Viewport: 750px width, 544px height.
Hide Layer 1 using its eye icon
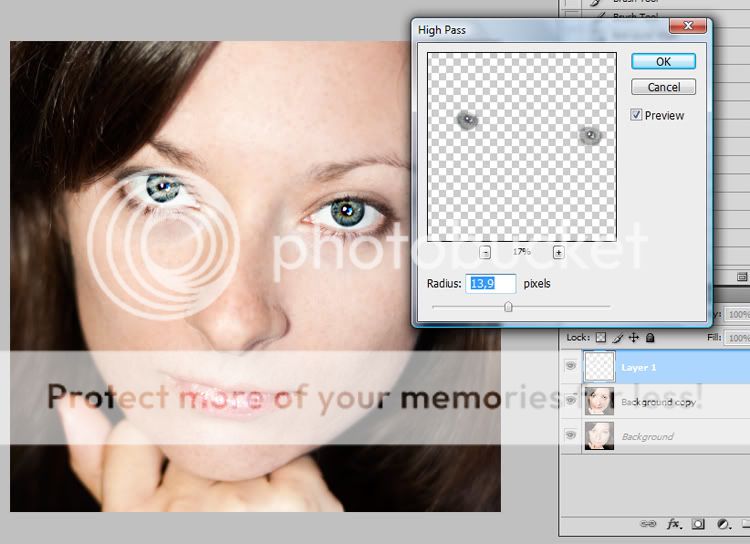click(x=570, y=366)
